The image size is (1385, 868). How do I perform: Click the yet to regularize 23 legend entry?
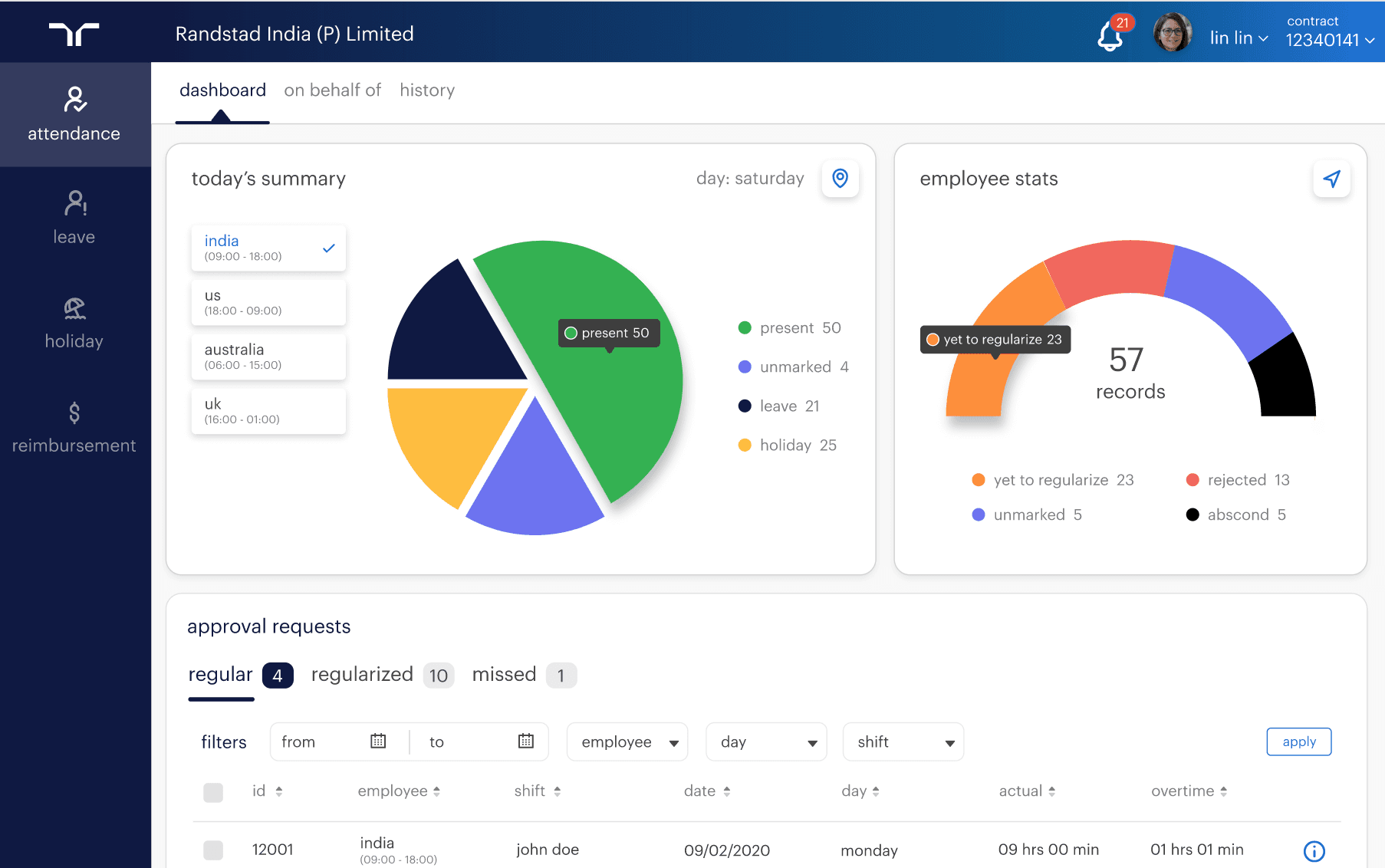click(x=1052, y=480)
